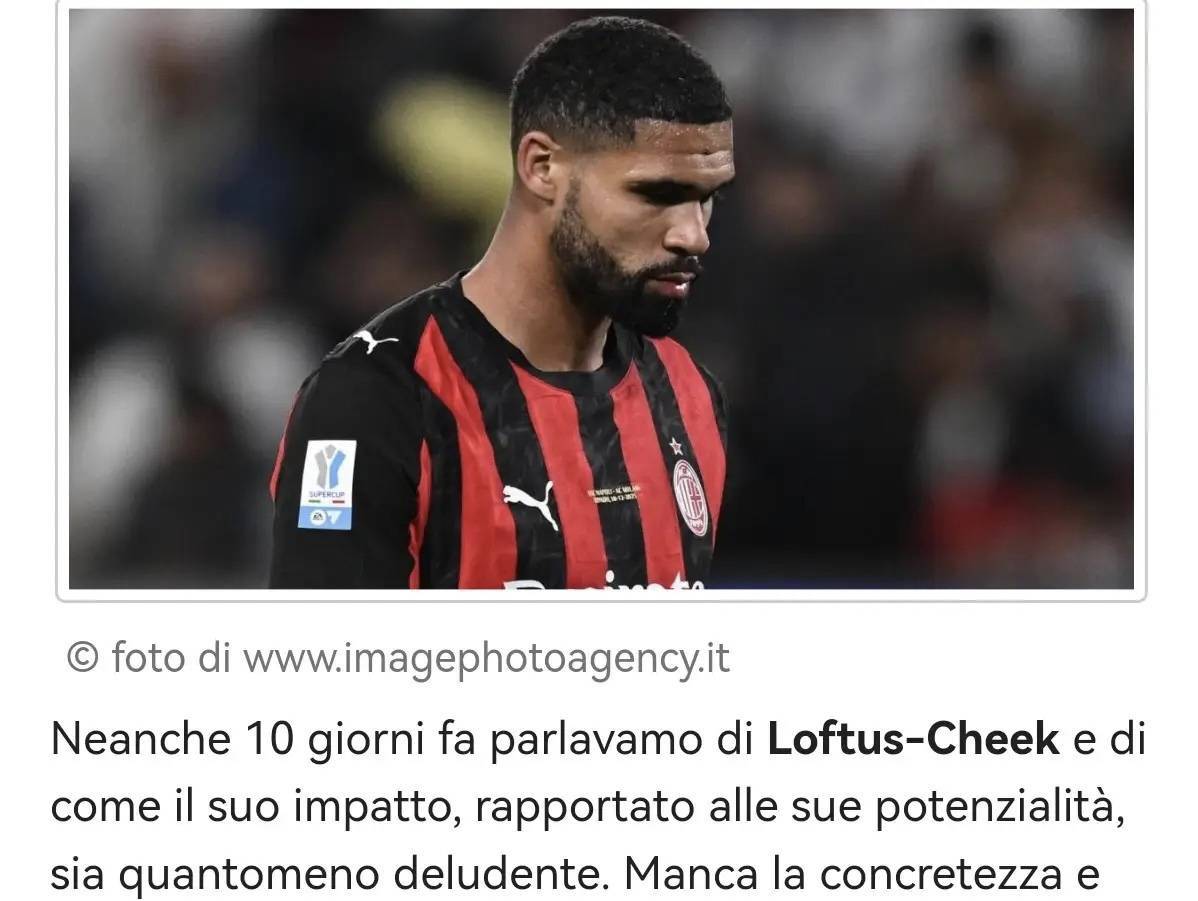
Task: Click the white sponsor lettering at the shirt bottom
Action: pyautogui.click(x=604, y=581)
